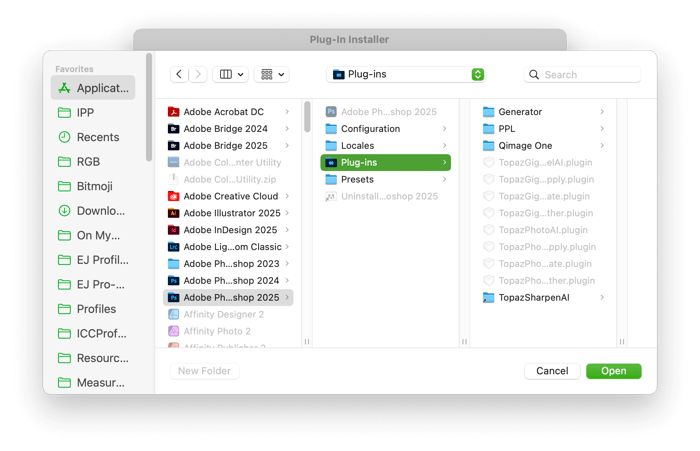Click into the Search field
The height and width of the screenshot is (451, 700).
tap(582, 75)
